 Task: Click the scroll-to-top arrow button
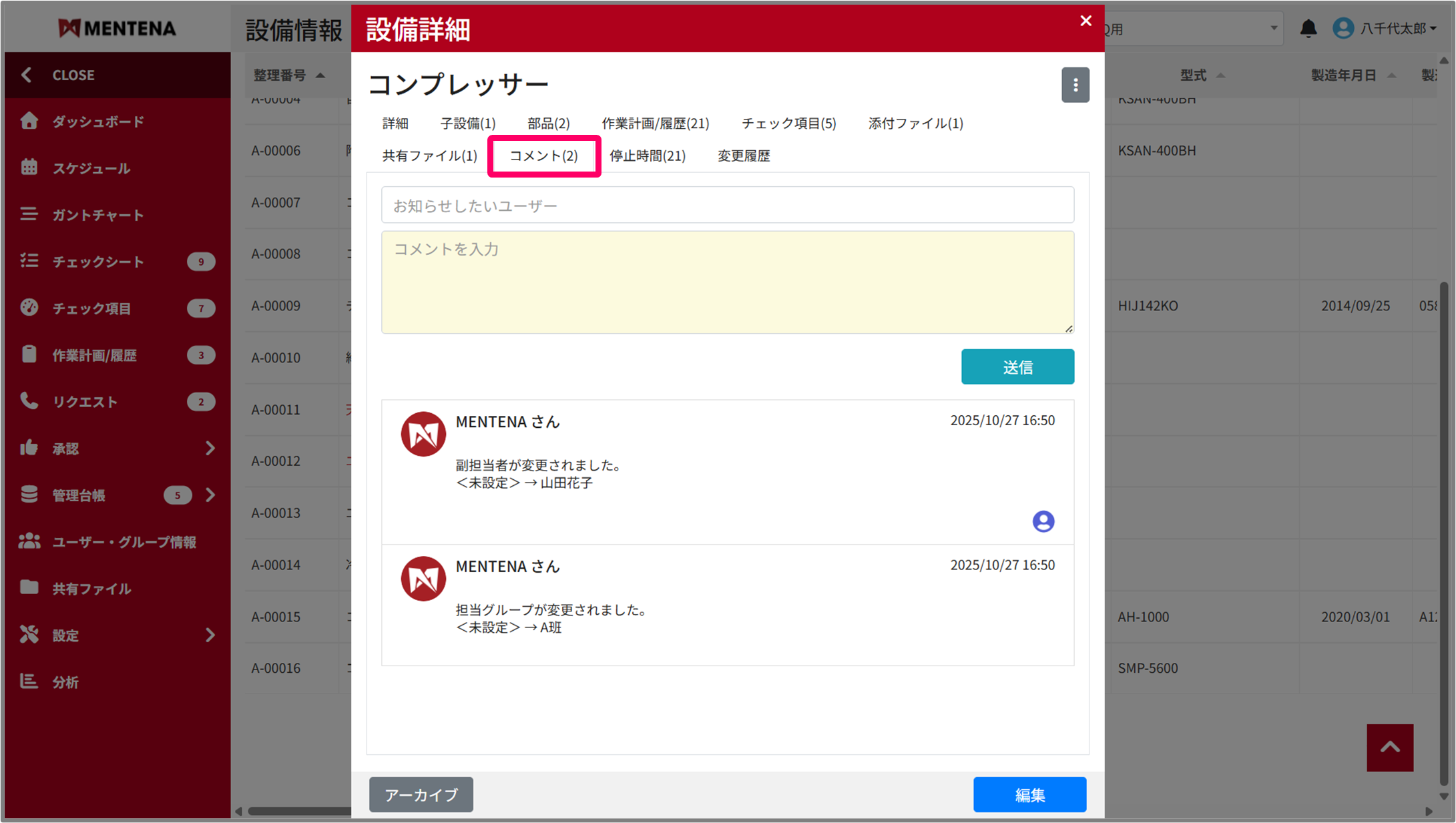(1390, 748)
